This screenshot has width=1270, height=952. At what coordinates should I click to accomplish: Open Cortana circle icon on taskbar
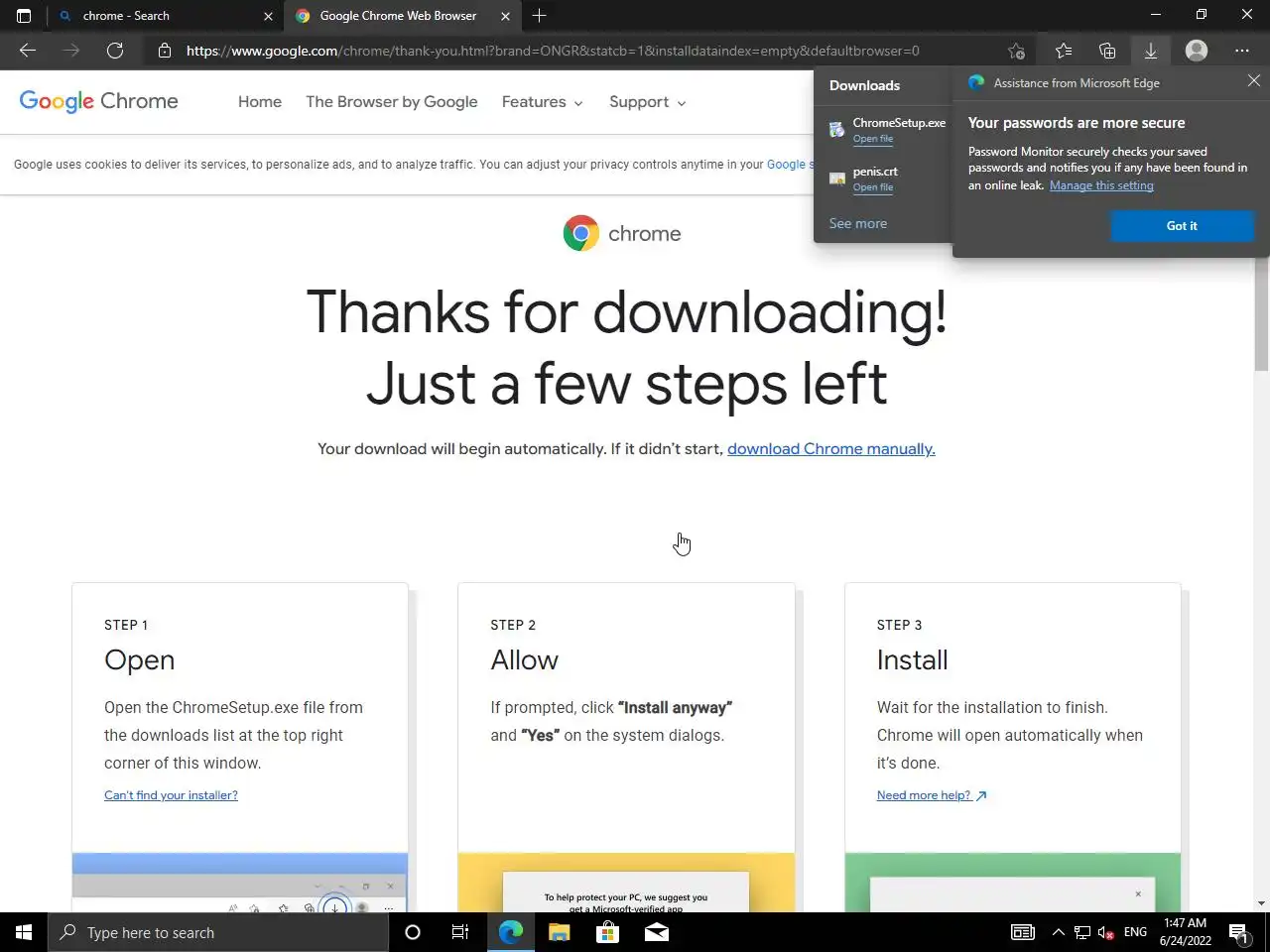coord(413,932)
